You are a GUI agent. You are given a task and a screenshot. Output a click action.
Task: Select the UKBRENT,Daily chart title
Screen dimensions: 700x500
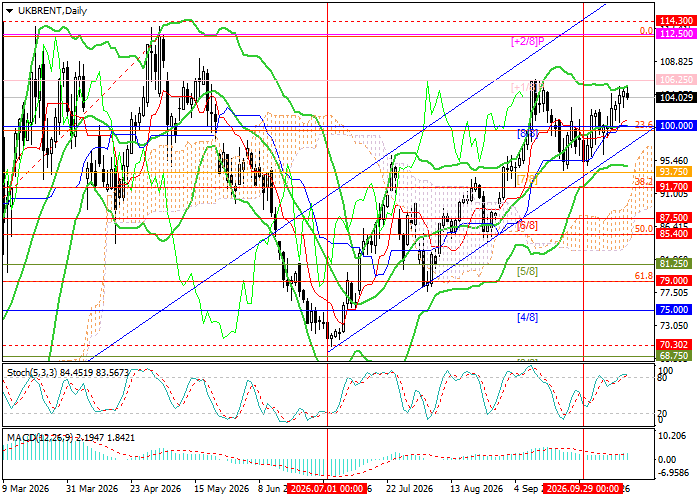[x=51, y=11]
